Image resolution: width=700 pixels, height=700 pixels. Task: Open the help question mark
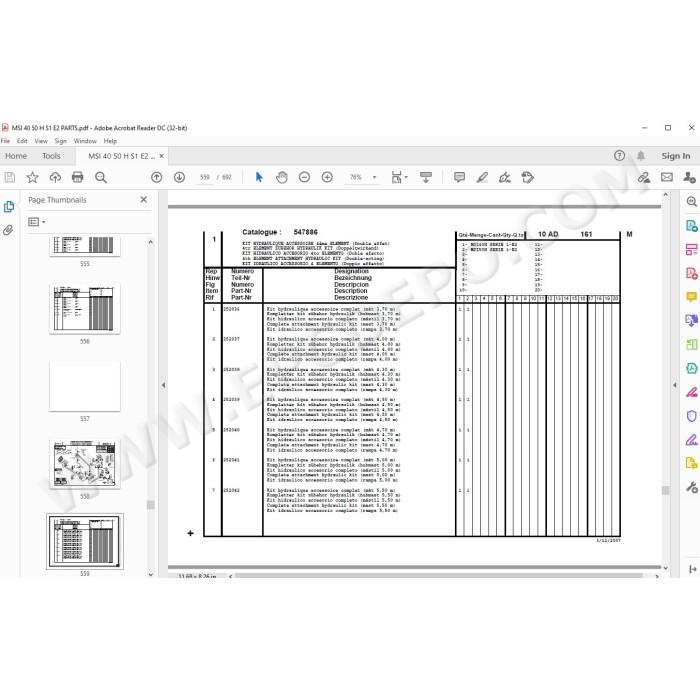pyautogui.click(x=619, y=155)
